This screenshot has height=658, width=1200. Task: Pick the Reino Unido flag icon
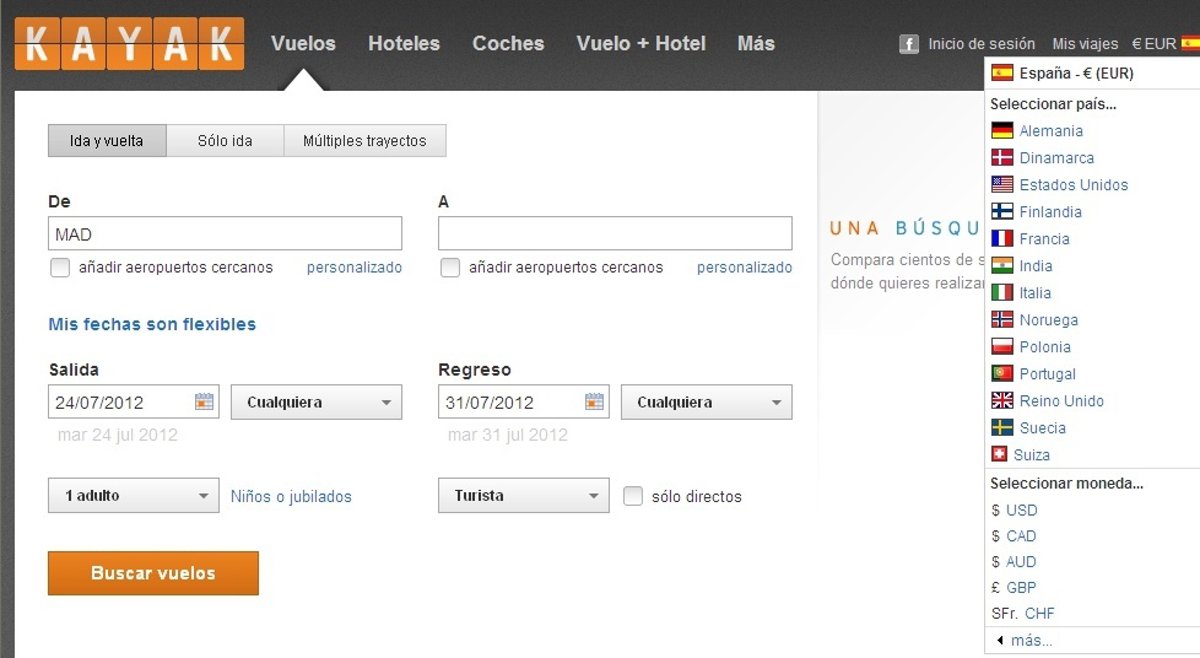pyautogui.click(x=1002, y=401)
